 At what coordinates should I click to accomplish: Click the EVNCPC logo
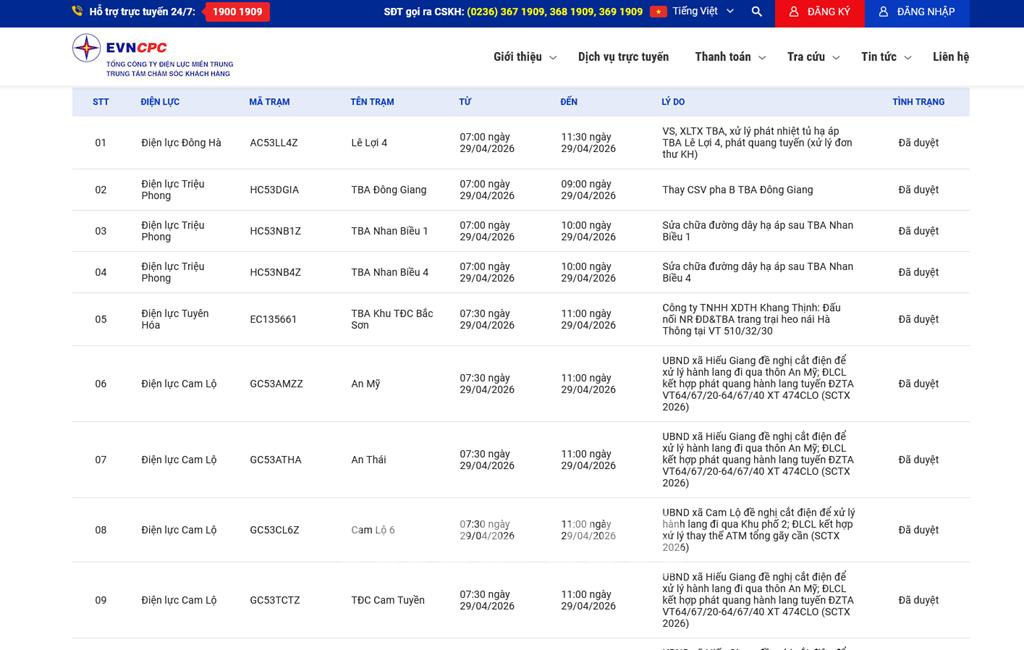point(152,56)
